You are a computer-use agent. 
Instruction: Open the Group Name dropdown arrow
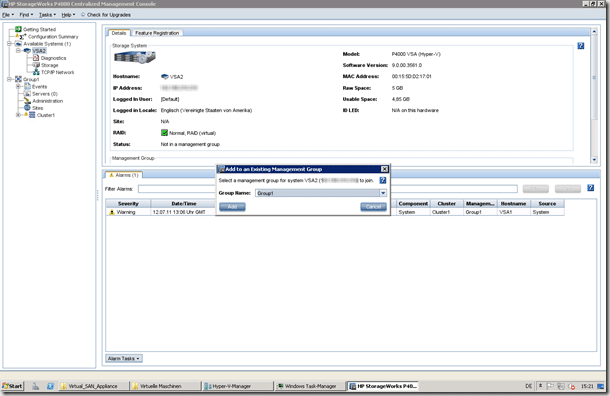[383, 193]
